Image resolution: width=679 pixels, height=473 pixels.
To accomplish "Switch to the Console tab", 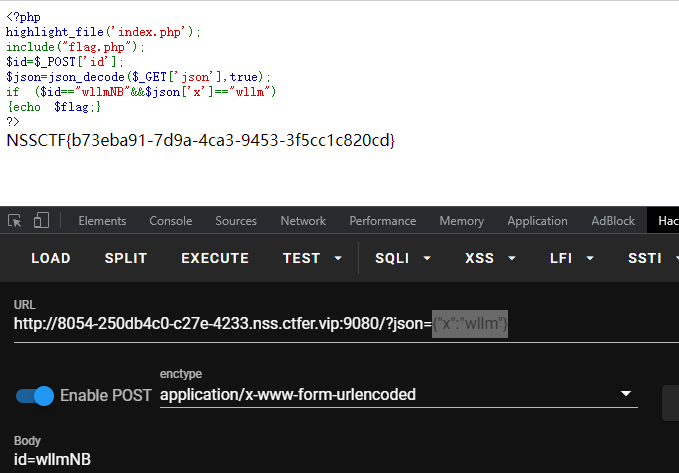I will [171, 221].
